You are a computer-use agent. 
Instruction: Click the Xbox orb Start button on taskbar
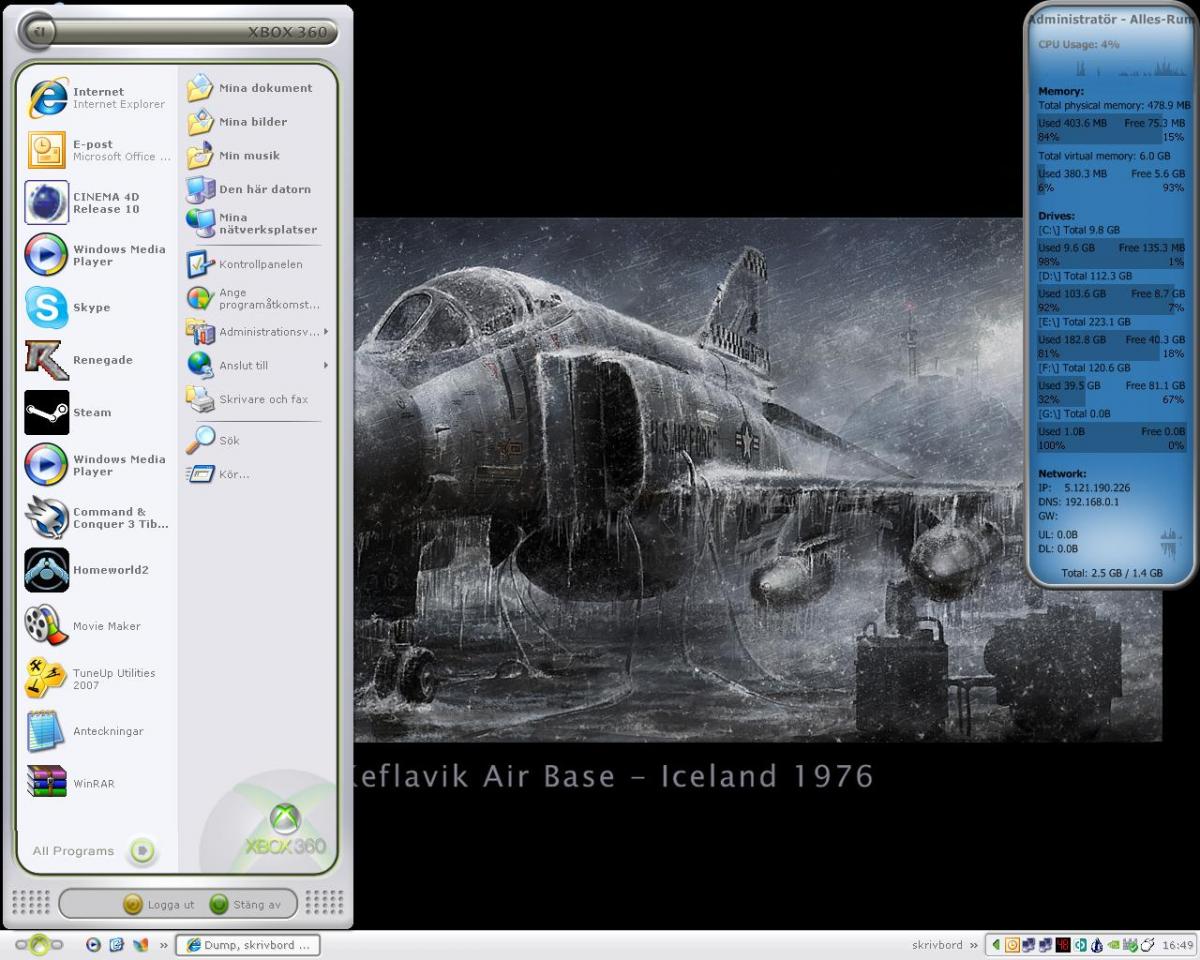coord(39,944)
